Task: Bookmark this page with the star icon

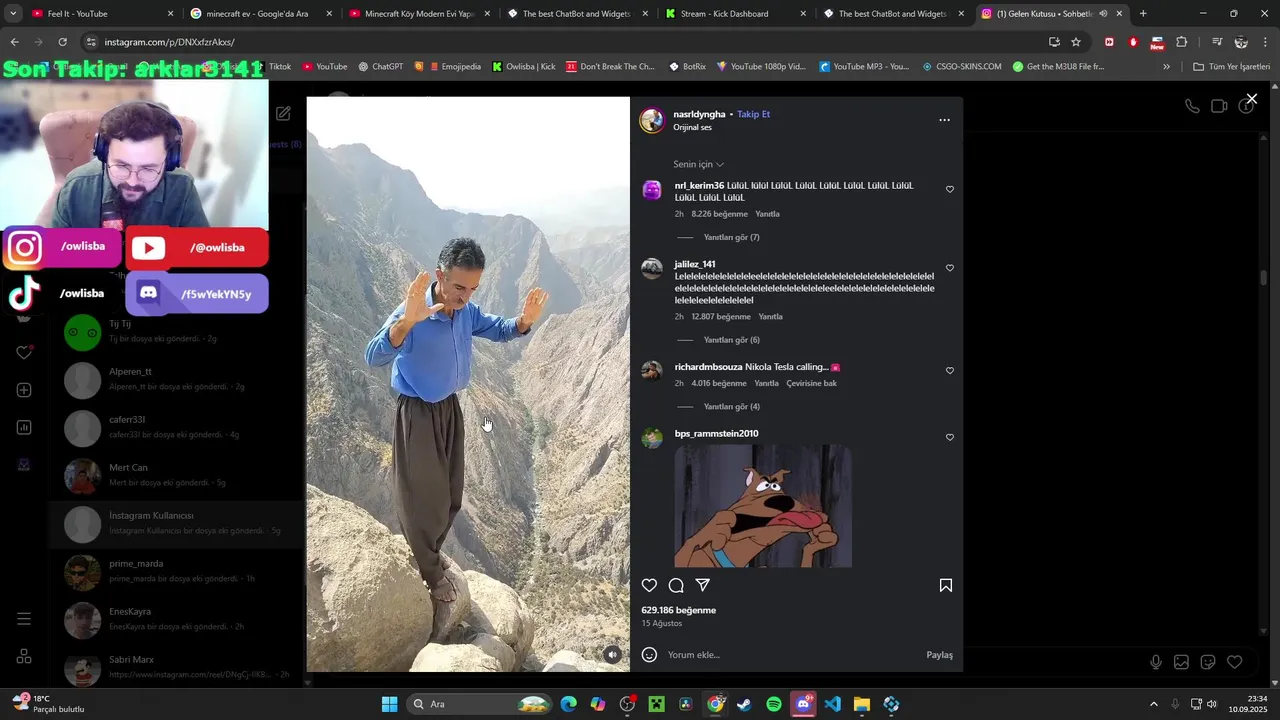Action: [1076, 42]
